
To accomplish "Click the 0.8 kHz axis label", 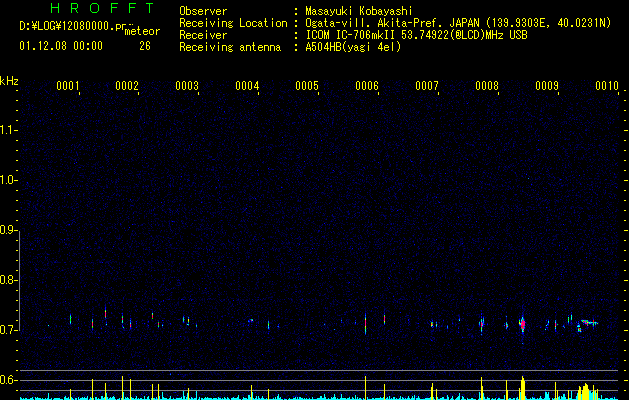I will coord(9,280).
